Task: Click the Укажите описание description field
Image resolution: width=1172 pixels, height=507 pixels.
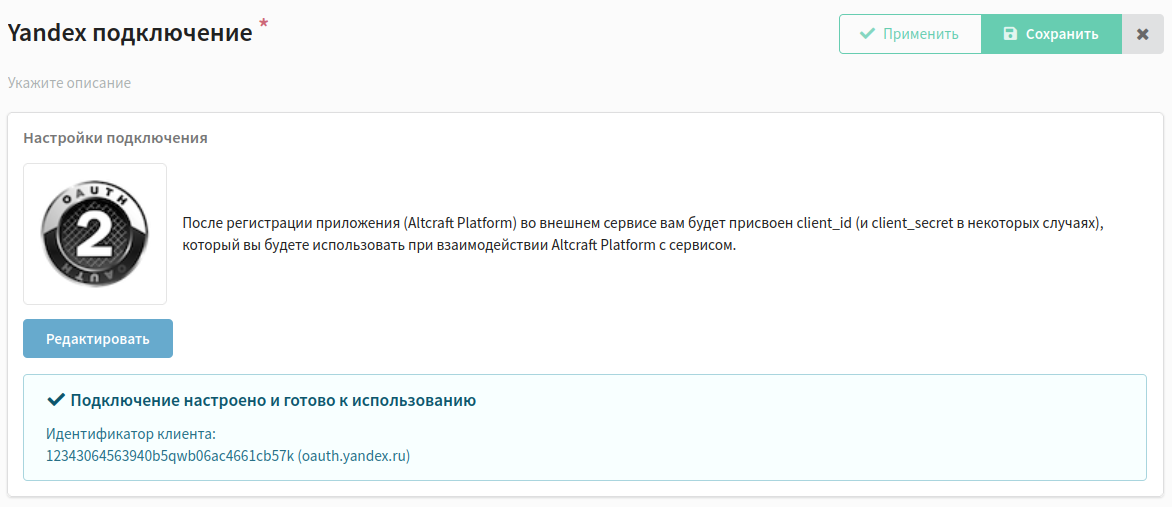Action: [x=70, y=82]
